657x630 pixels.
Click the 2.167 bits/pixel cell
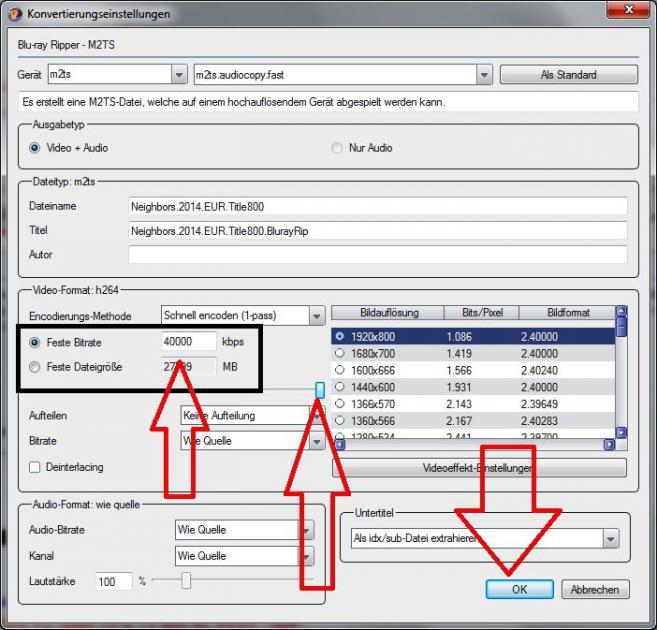click(459, 421)
